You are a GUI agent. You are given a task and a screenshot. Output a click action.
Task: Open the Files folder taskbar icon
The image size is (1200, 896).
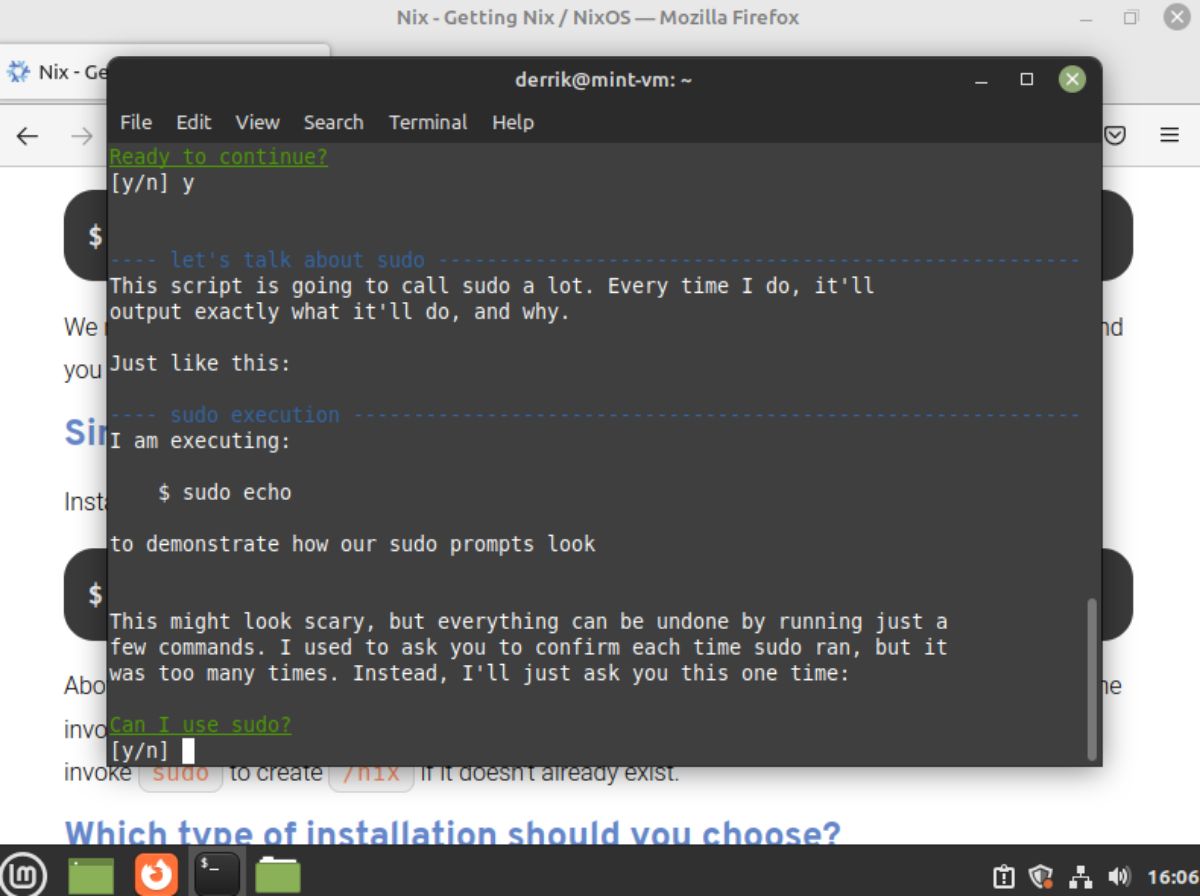(x=278, y=876)
